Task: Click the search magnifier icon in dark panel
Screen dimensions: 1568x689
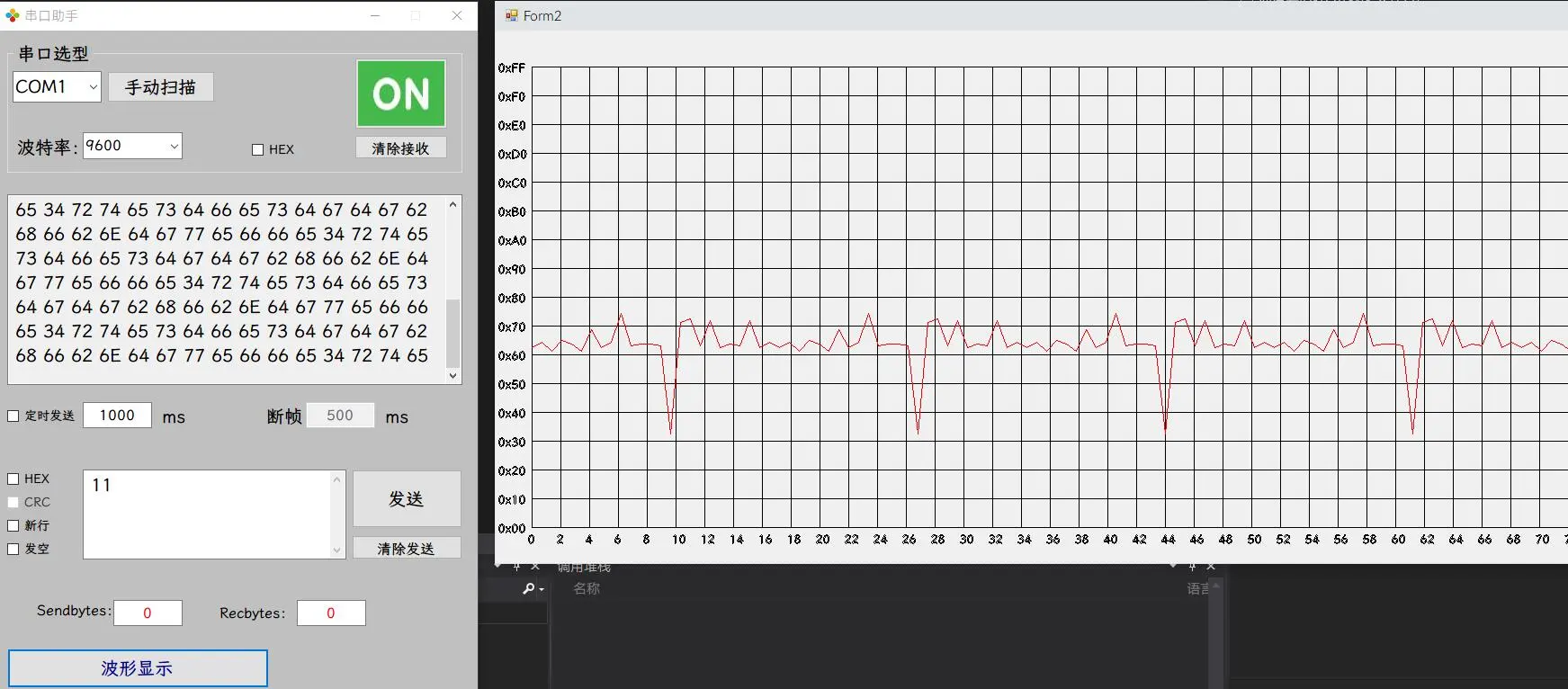Action: (x=530, y=588)
